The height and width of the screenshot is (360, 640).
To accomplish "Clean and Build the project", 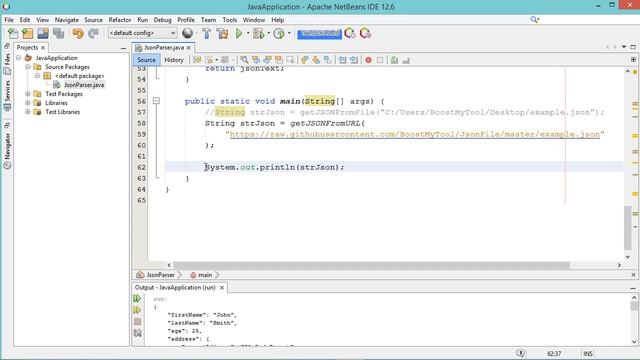I will point(222,33).
